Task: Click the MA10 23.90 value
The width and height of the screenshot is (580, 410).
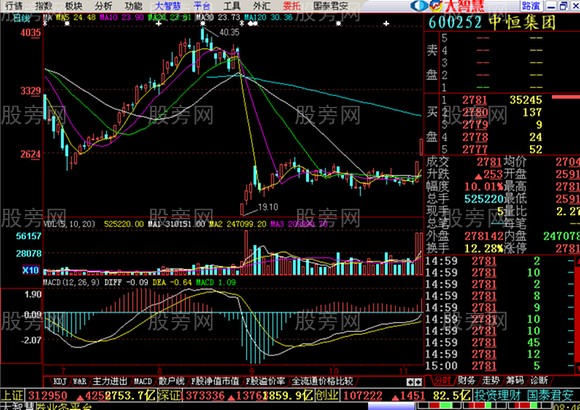Action: [x=122, y=17]
